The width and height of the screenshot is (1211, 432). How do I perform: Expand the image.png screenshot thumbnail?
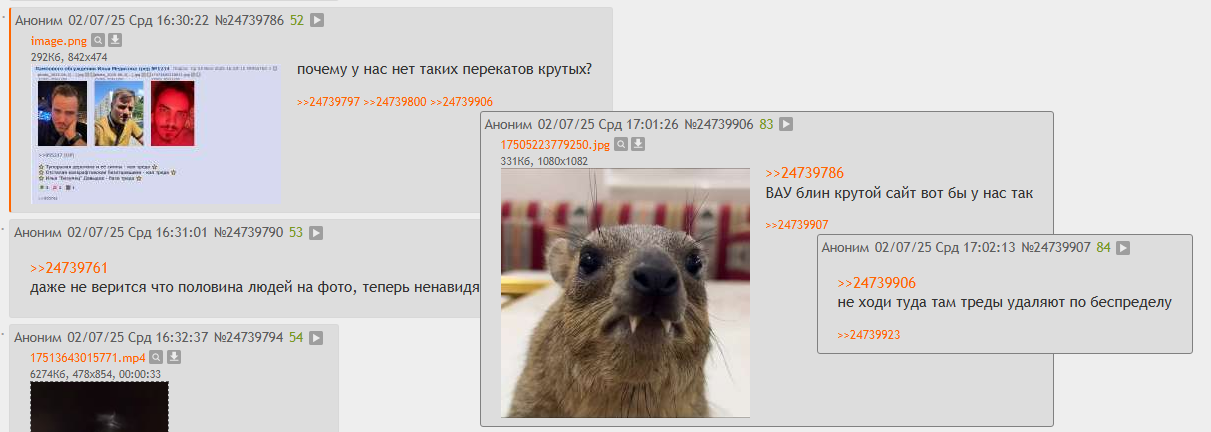coord(157,134)
